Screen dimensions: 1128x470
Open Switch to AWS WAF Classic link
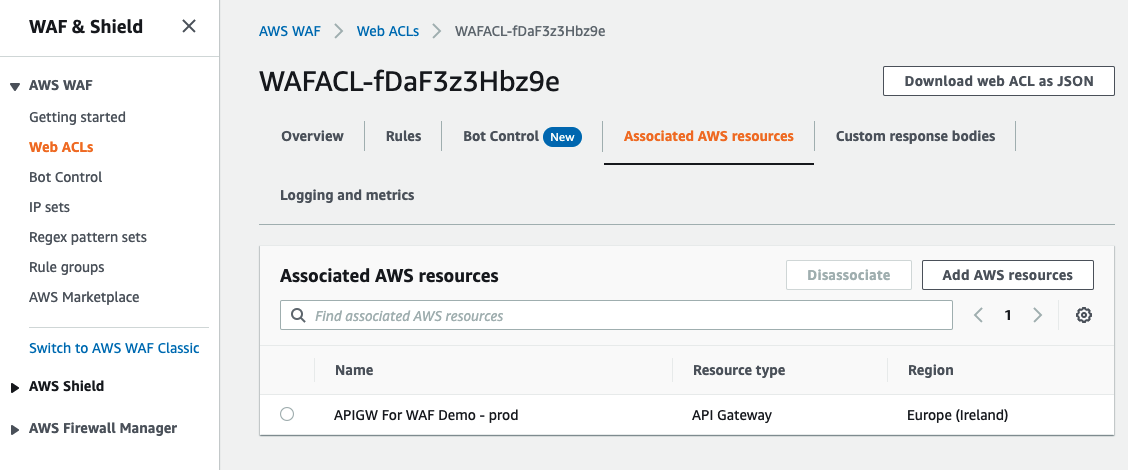pyautogui.click(x=114, y=348)
